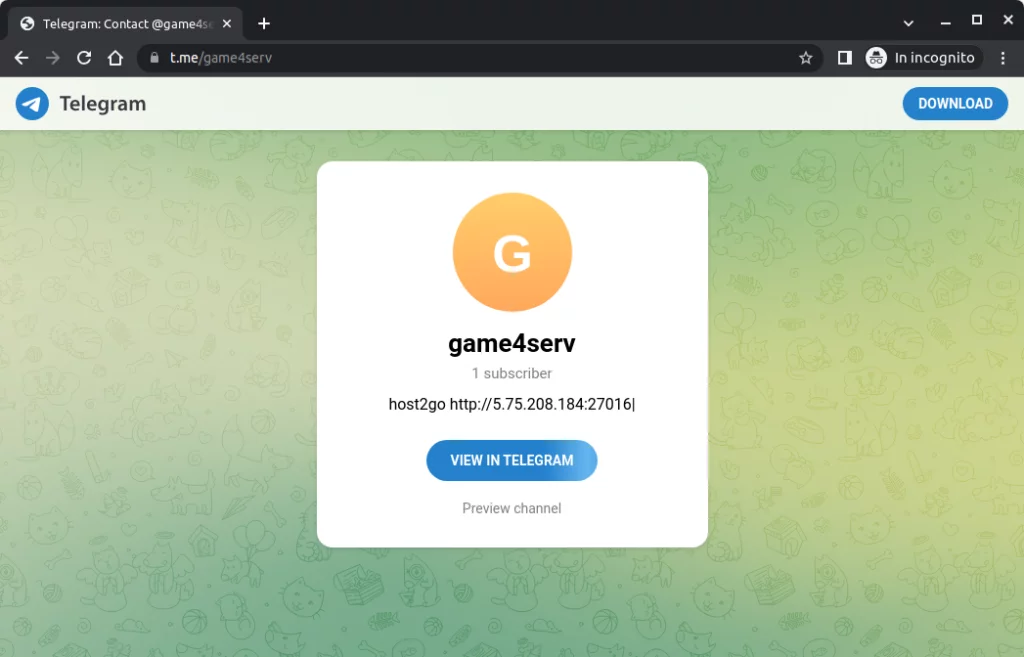Select the Telegram Contact @game4serv tab
This screenshot has width=1024, height=657.
tap(120, 23)
